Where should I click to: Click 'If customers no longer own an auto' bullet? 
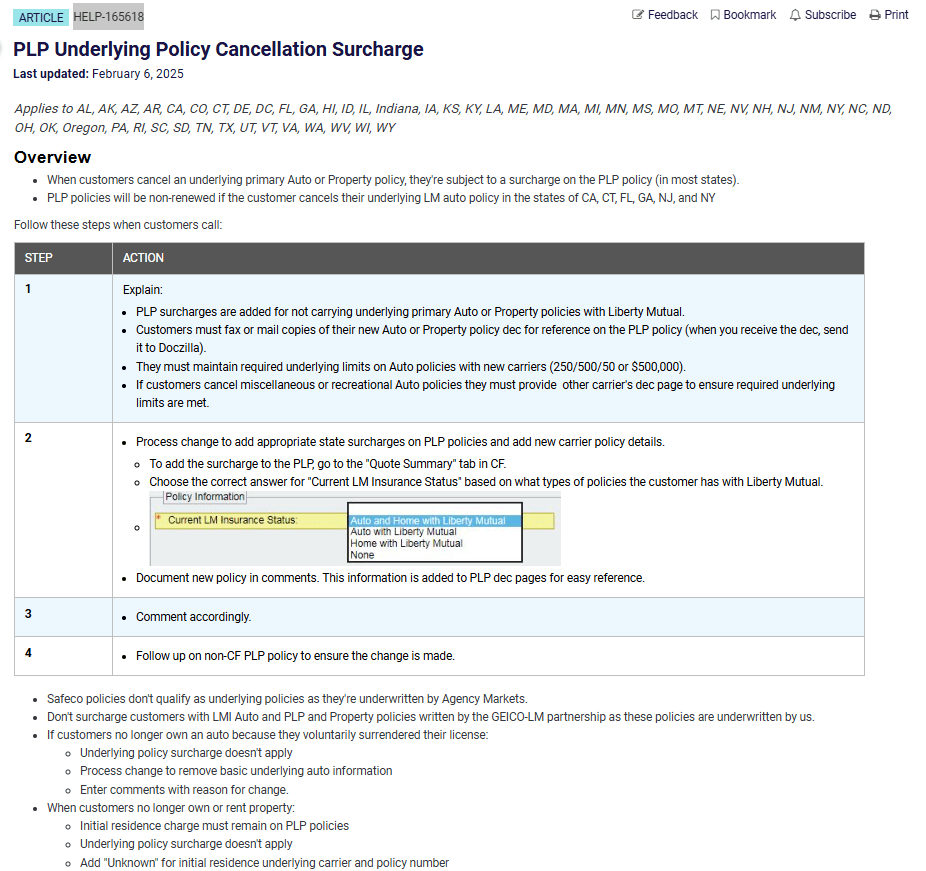(268, 735)
